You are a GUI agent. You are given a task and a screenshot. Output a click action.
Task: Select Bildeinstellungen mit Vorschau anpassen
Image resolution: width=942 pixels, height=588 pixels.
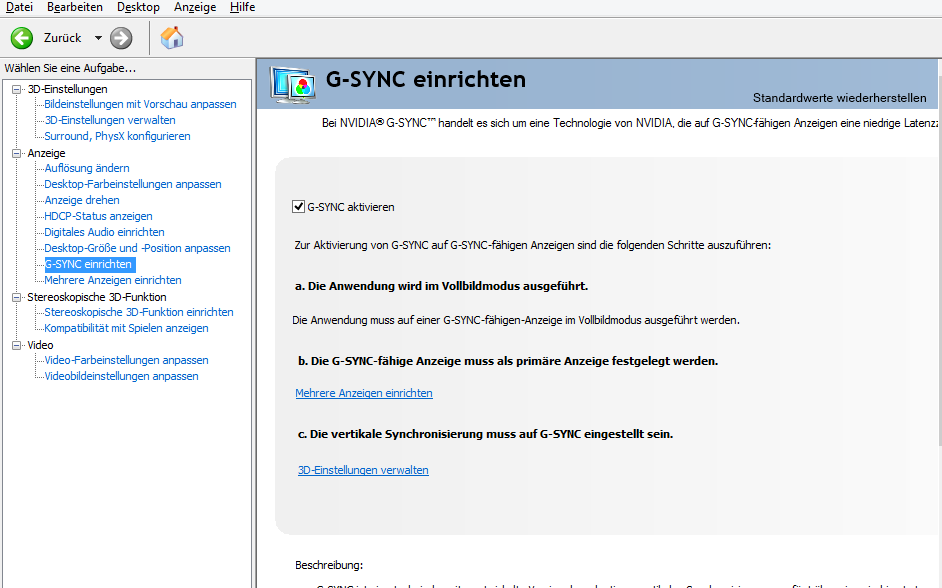(141, 104)
